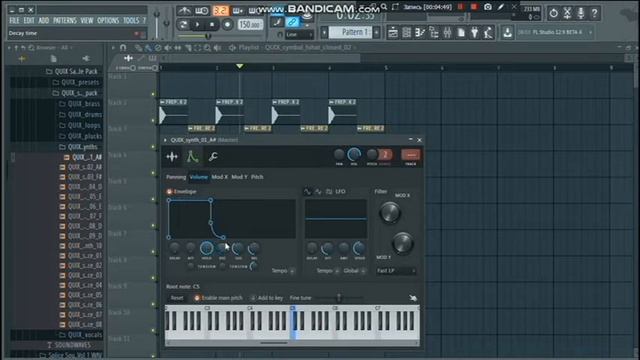This screenshot has height=360, width=640.
Task: Open the ADD menu
Action: 44,20
